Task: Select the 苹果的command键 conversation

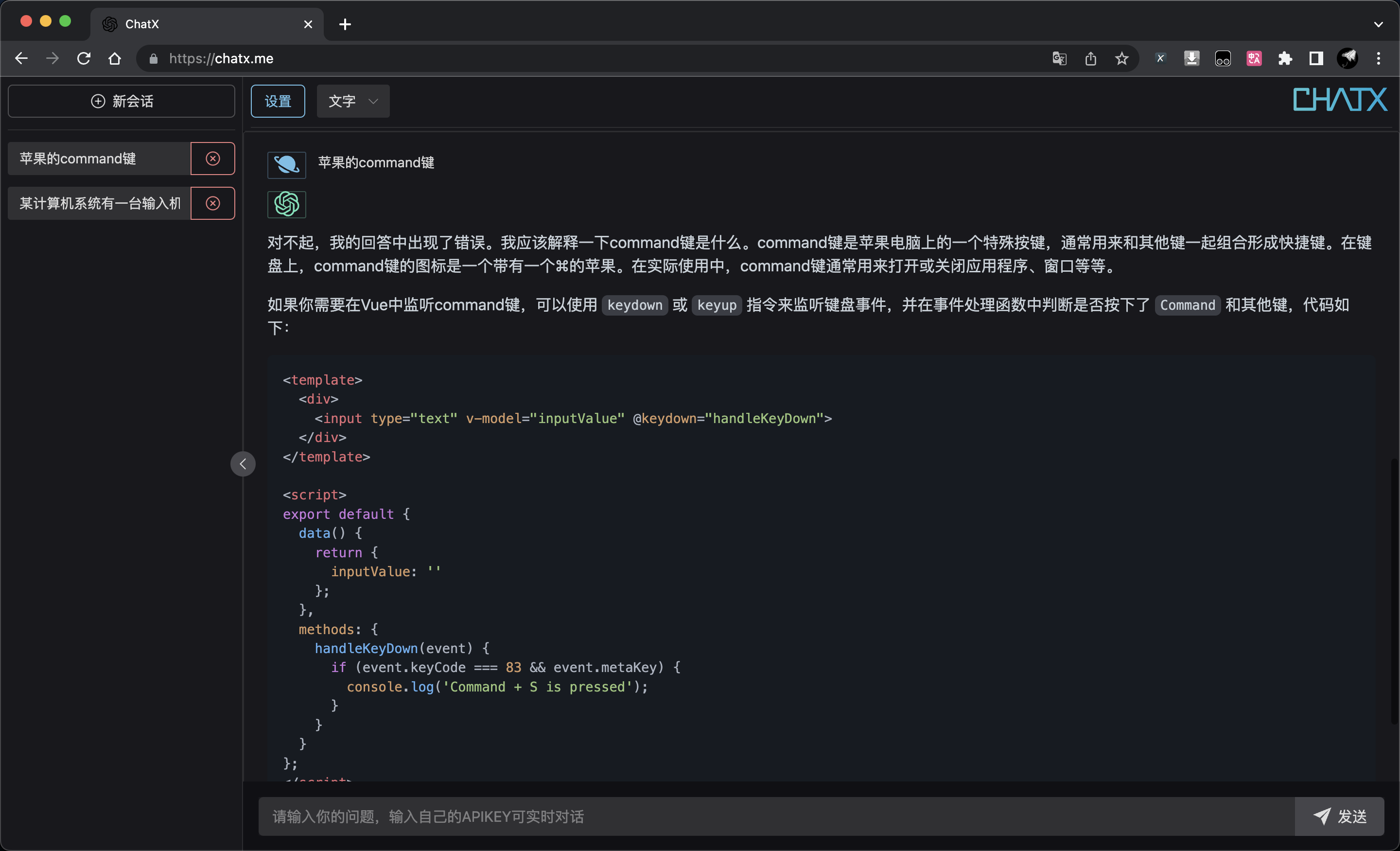Action: (x=100, y=159)
